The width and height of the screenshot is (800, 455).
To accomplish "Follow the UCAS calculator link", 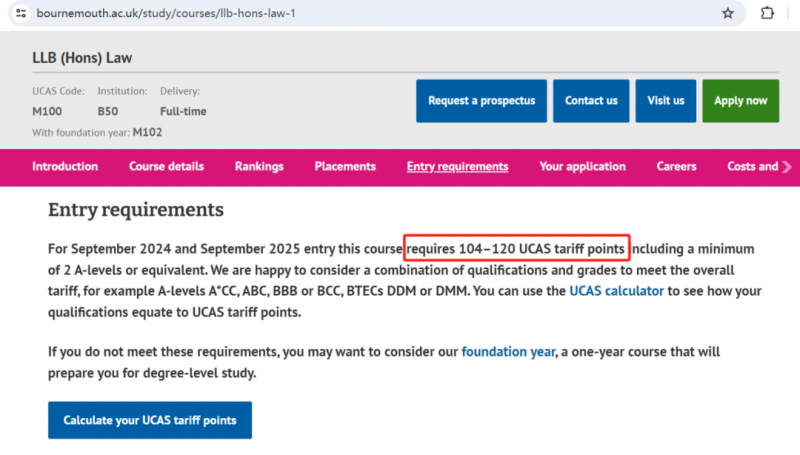I will [616, 291].
